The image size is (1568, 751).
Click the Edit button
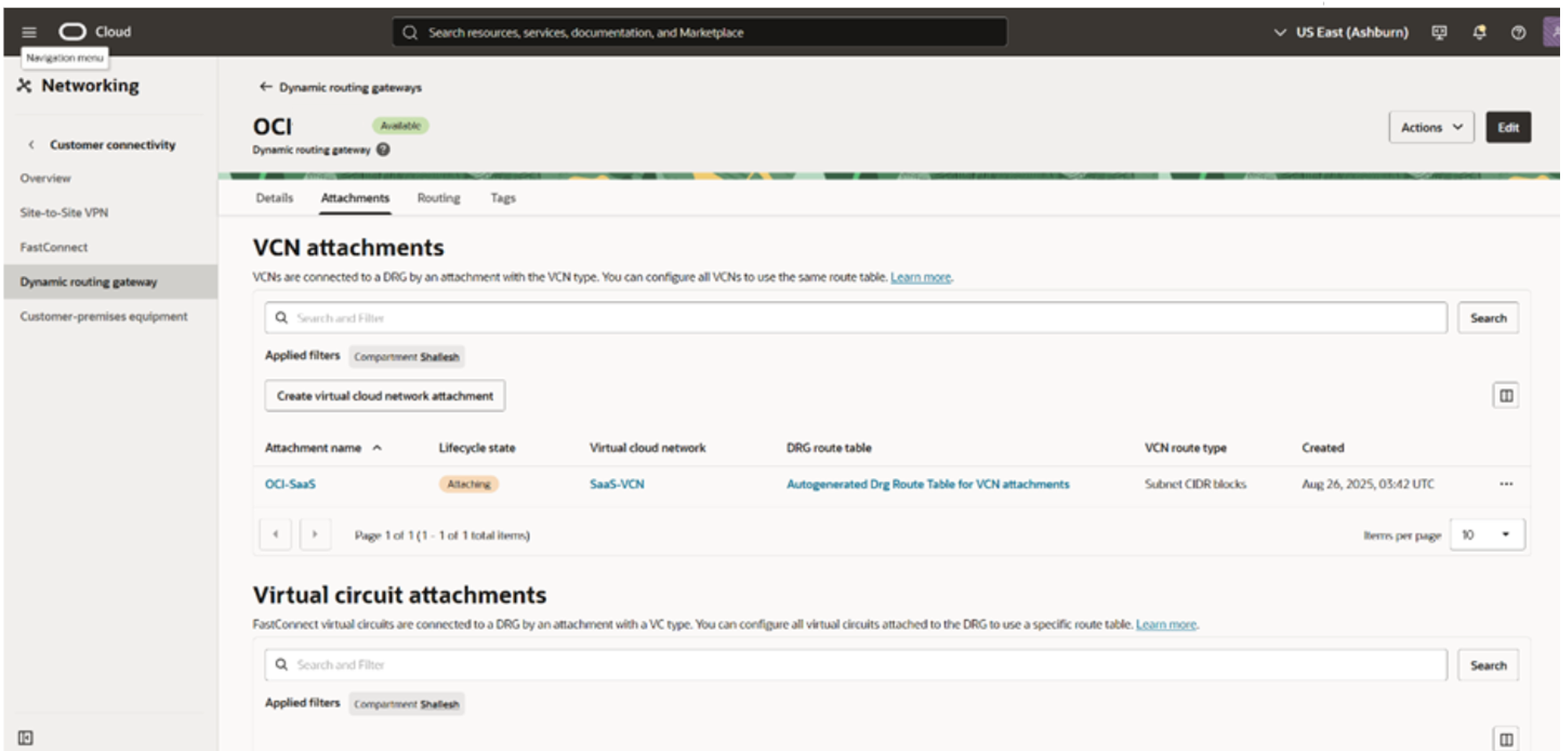[x=1507, y=127]
